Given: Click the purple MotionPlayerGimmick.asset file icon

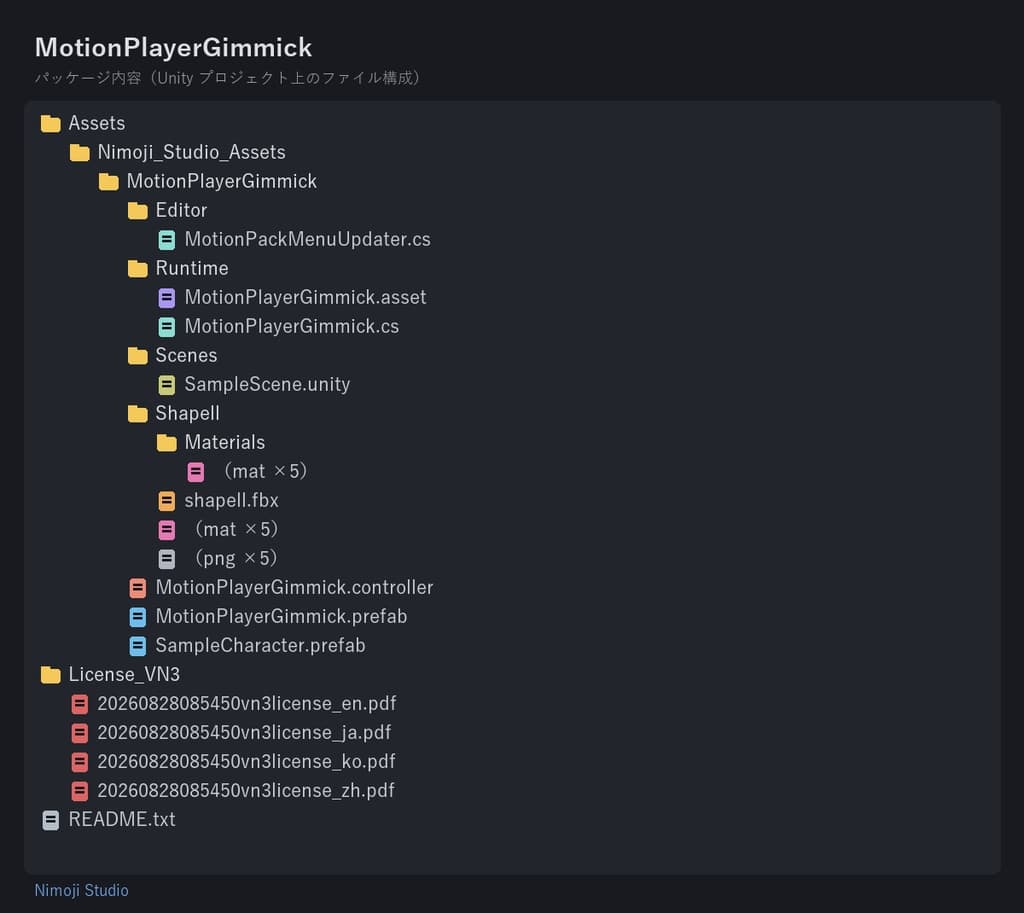Looking at the screenshot, I should 167,298.
